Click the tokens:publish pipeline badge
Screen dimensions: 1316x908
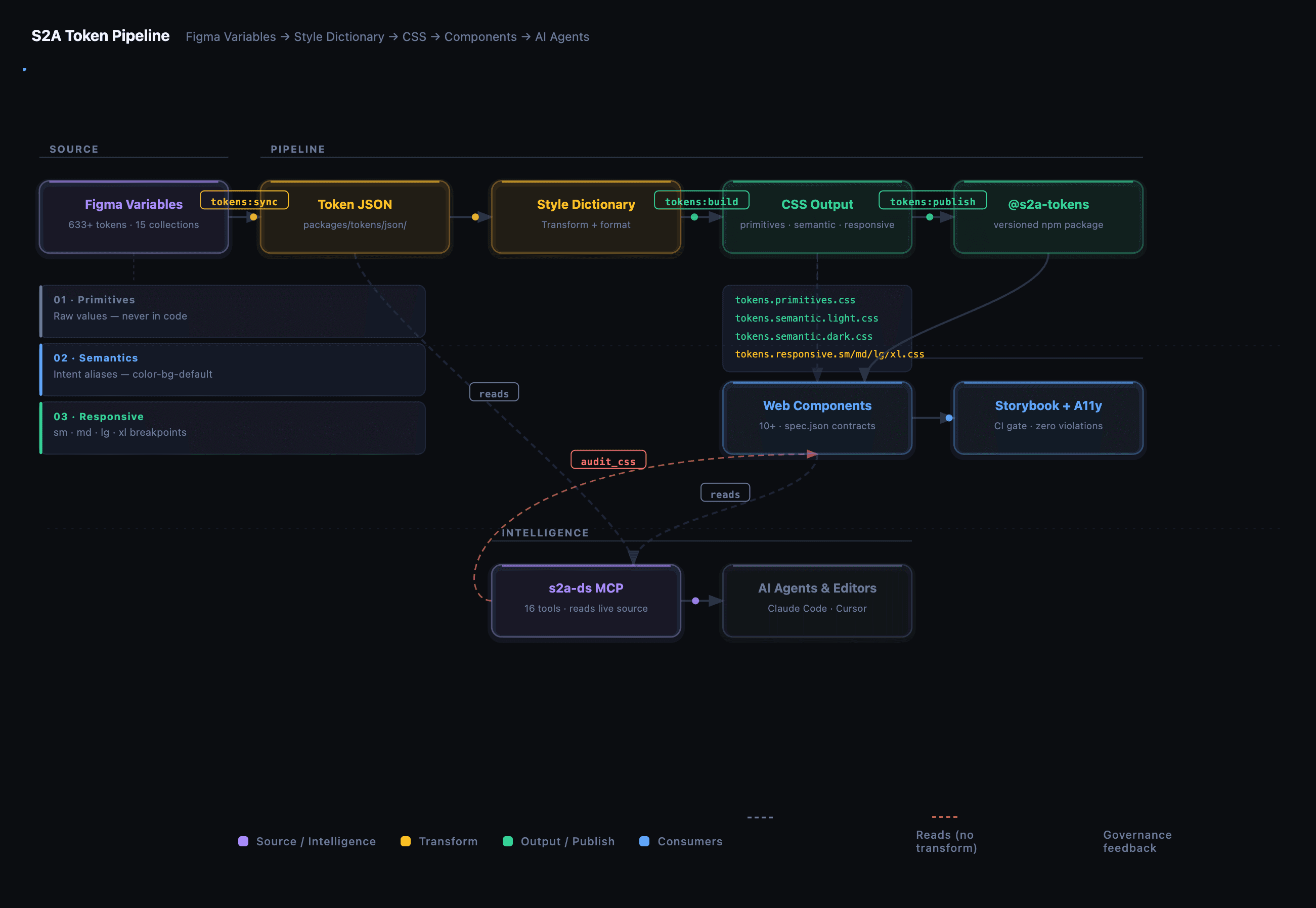pos(932,201)
